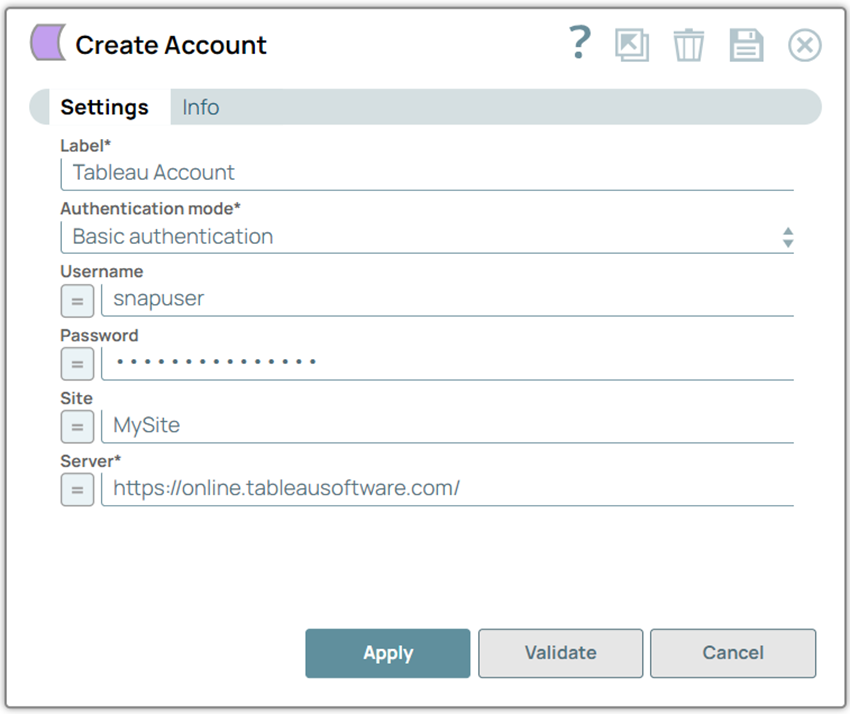This screenshot has width=850, height=714.
Task: Open the help documentation
Action: point(580,44)
